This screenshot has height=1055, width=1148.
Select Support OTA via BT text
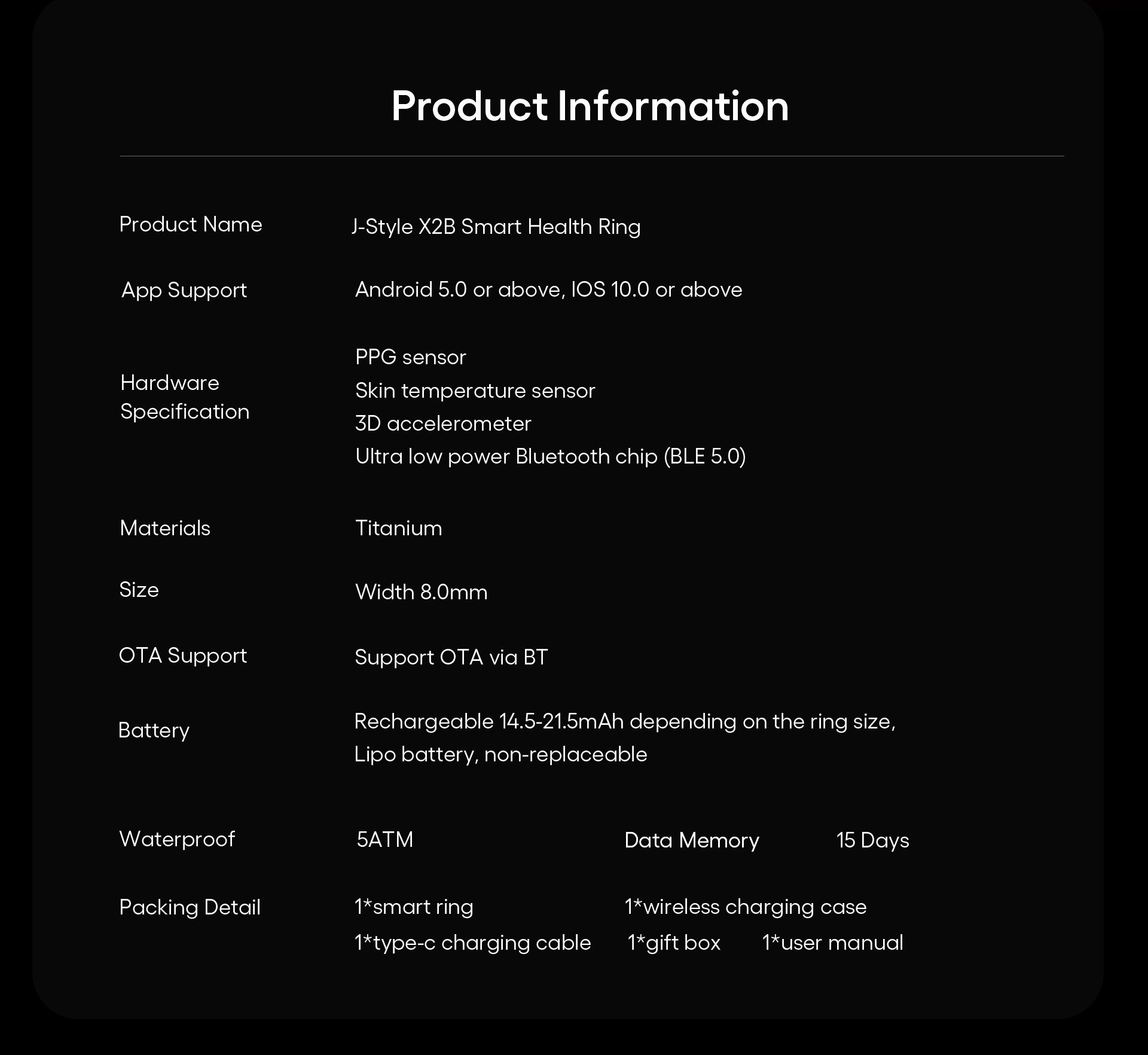click(x=451, y=657)
